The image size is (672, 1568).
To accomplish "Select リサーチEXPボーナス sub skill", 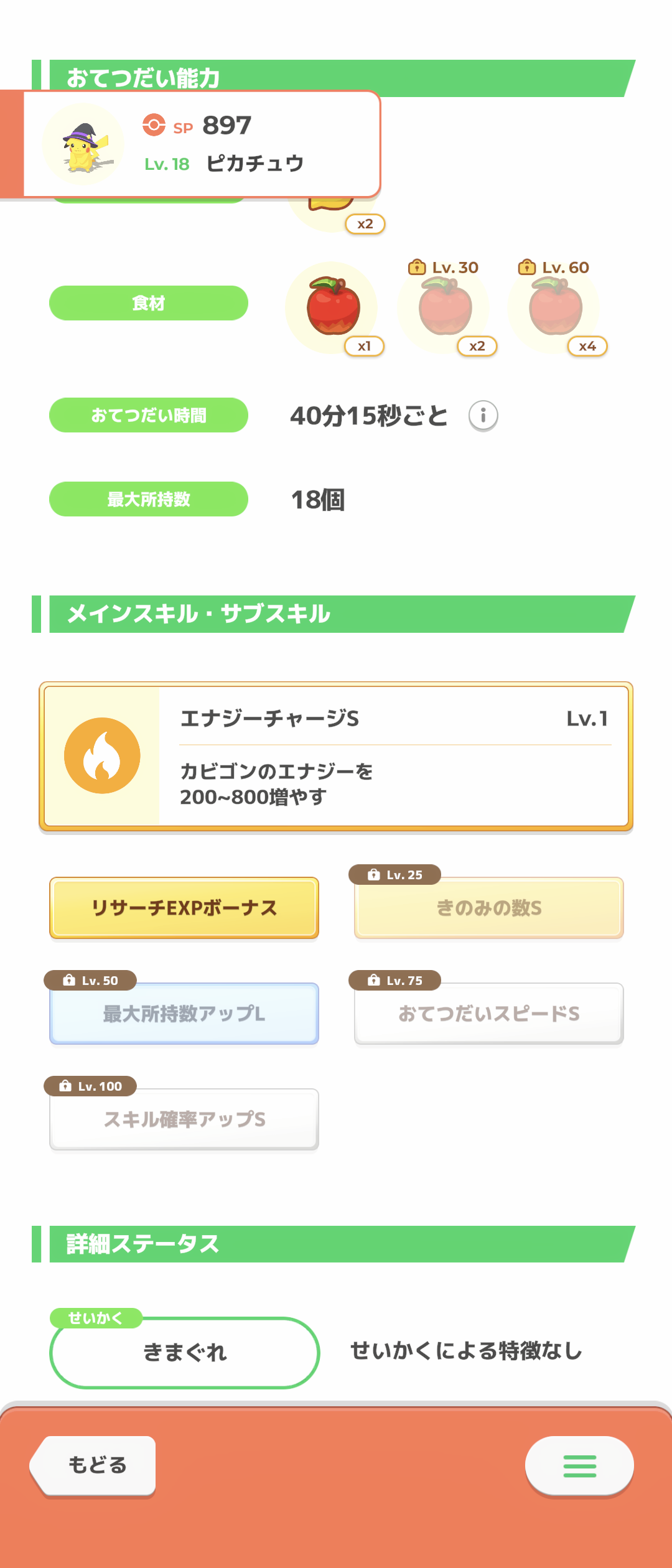I will (x=184, y=908).
